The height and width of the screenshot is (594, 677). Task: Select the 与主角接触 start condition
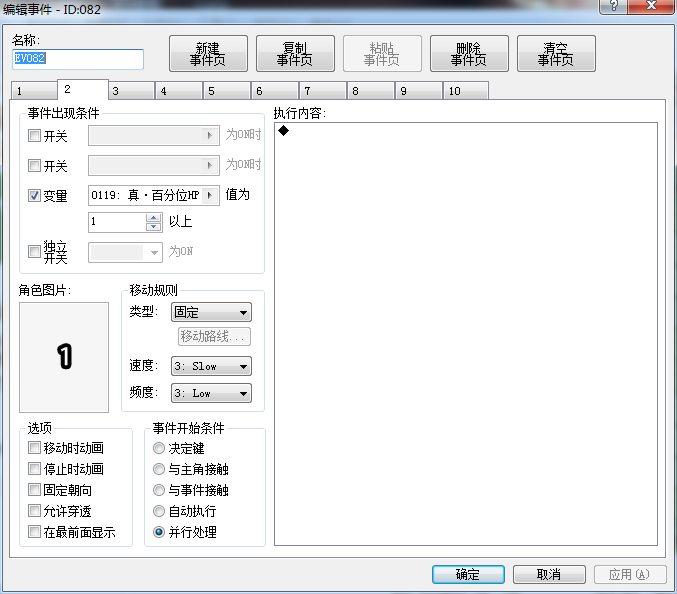point(159,469)
